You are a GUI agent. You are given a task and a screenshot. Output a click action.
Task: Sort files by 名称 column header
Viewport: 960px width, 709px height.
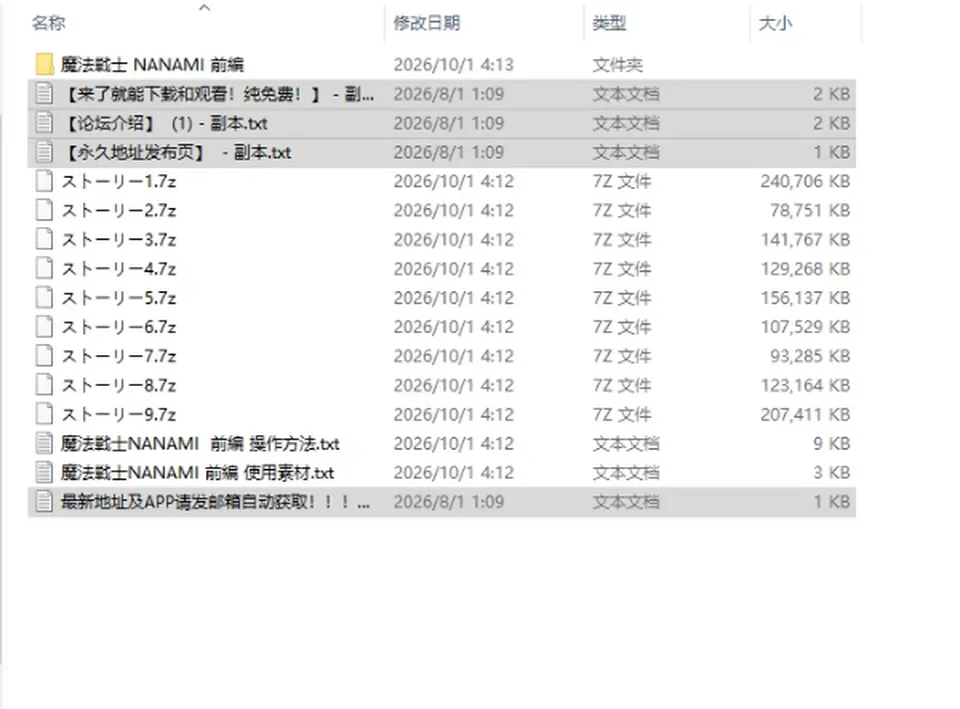48,23
